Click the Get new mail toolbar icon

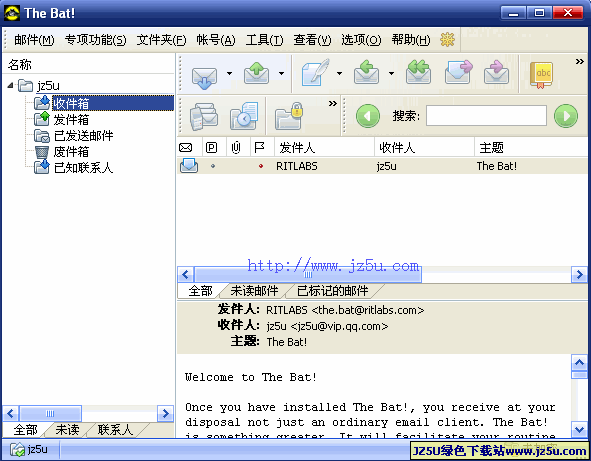point(205,77)
